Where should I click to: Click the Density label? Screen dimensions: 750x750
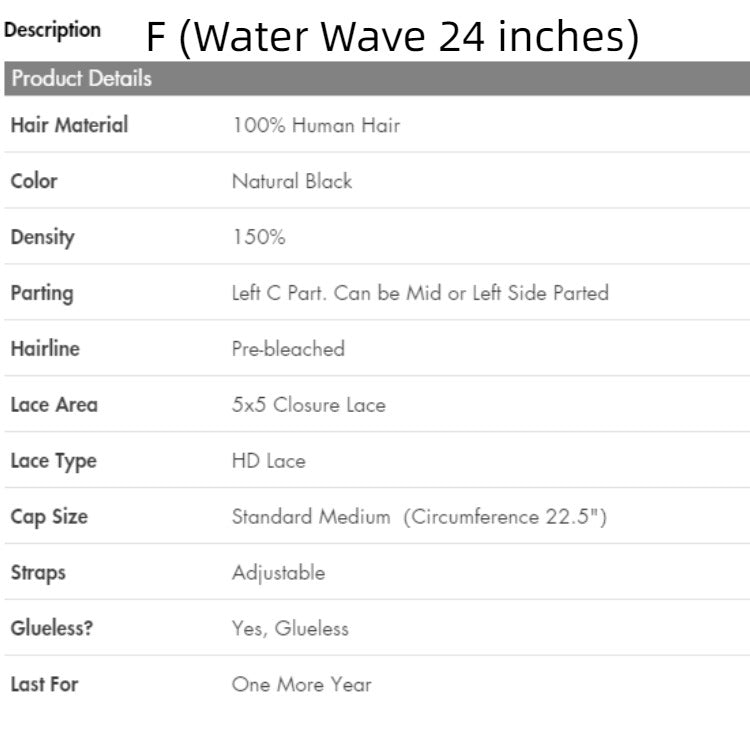coord(42,238)
